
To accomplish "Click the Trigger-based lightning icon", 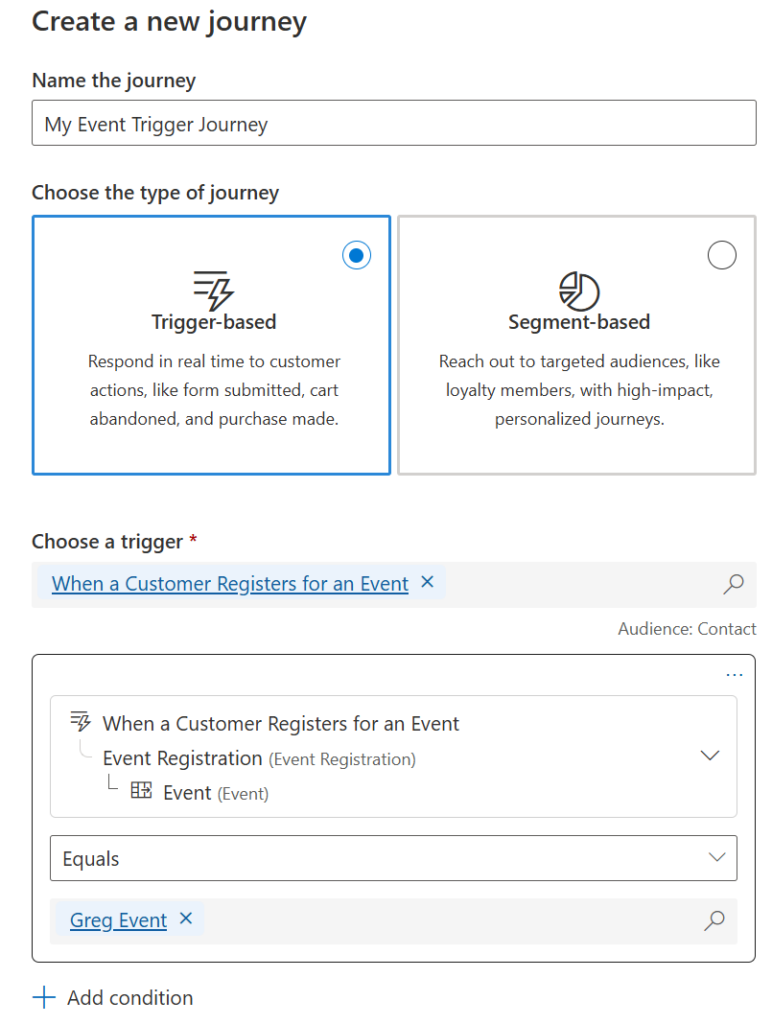I will (x=213, y=289).
